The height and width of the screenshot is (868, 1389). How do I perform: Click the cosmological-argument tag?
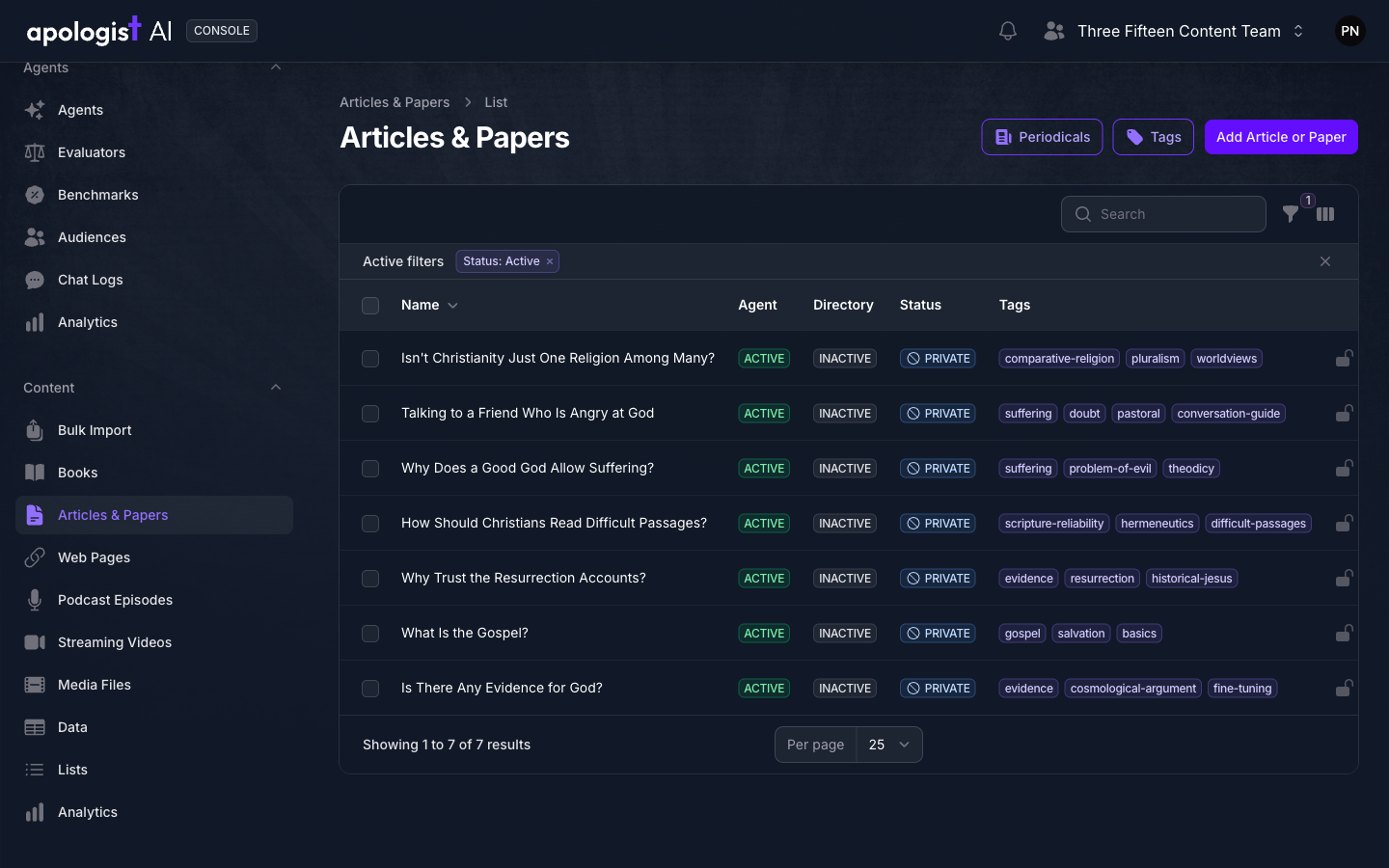click(1133, 689)
